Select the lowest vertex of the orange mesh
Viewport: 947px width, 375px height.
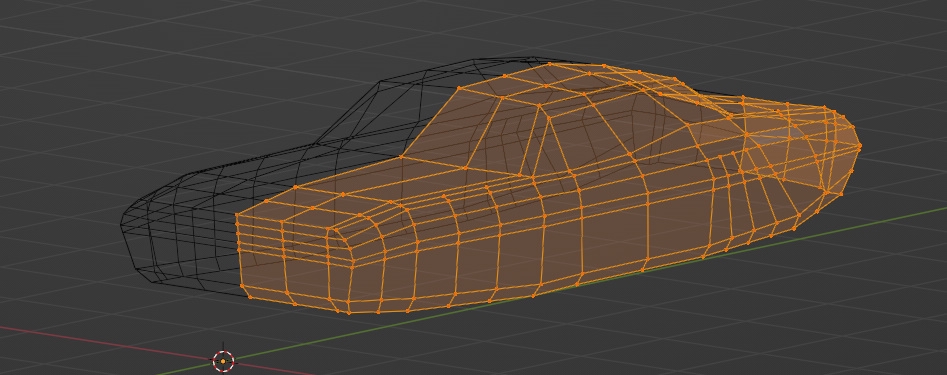(349, 312)
